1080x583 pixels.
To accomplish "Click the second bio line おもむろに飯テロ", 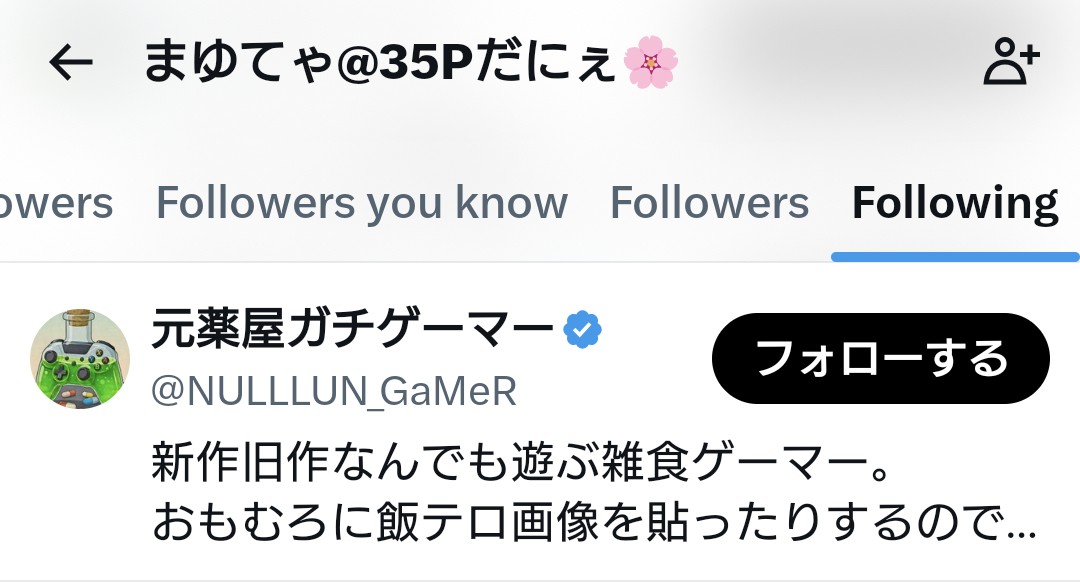I will 594,522.
